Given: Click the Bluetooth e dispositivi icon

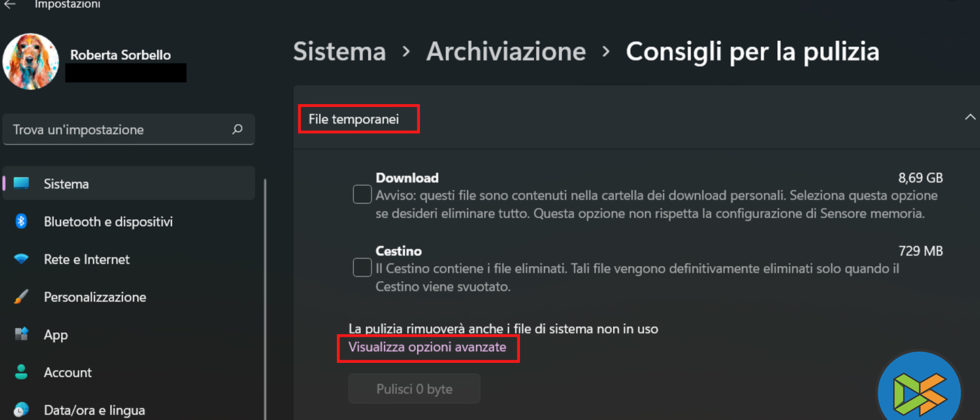Looking at the screenshot, I should pos(22,222).
